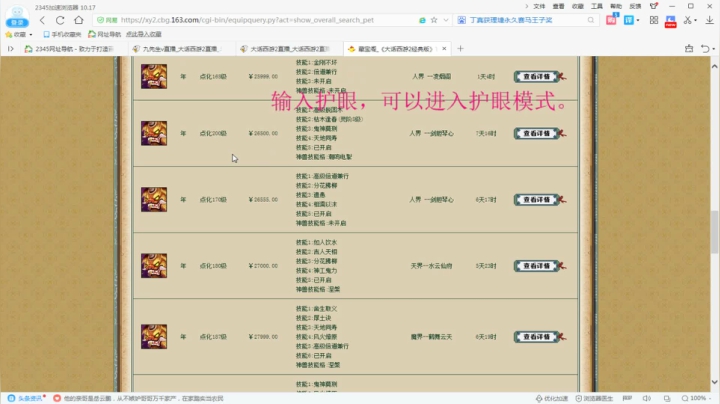Click the pet thumbnail priced ¥25999.00
The height and width of the screenshot is (404, 720).
pyautogui.click(x=154, y=76)
